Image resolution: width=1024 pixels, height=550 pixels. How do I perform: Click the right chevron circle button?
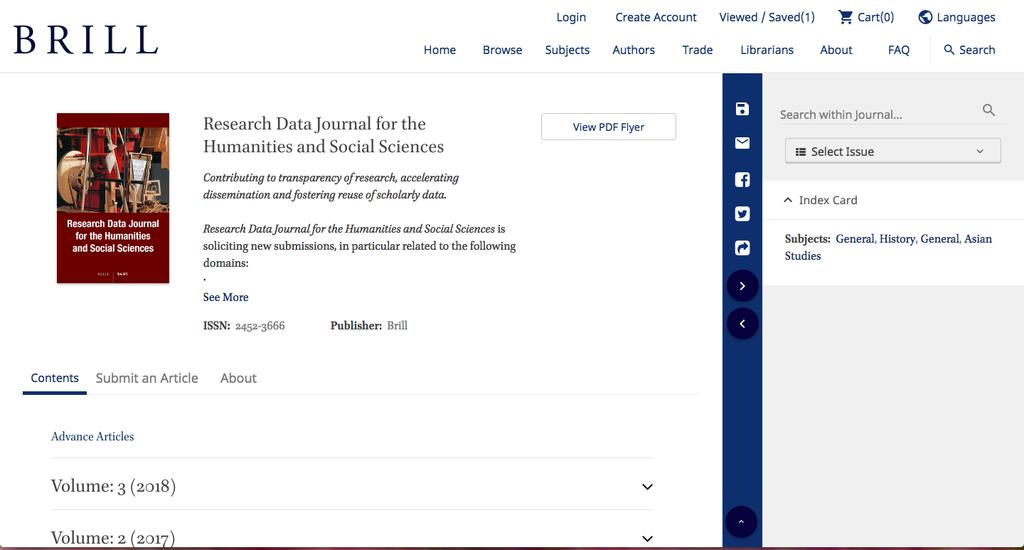click(742, 286)
